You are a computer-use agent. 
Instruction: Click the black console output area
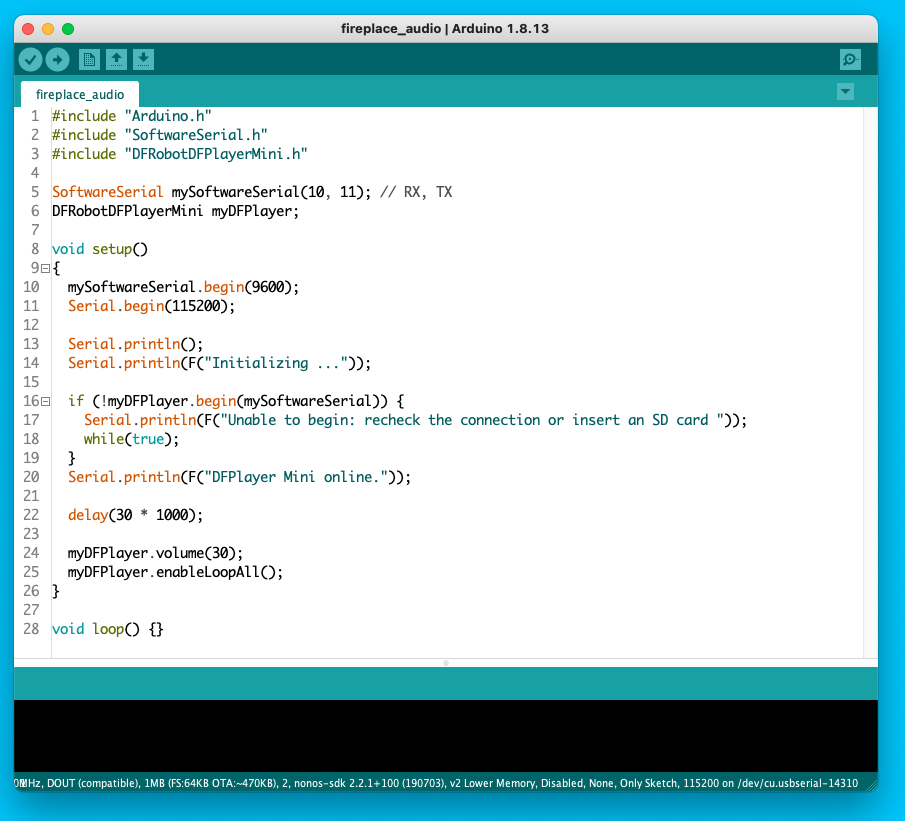[x=446, y=736]
